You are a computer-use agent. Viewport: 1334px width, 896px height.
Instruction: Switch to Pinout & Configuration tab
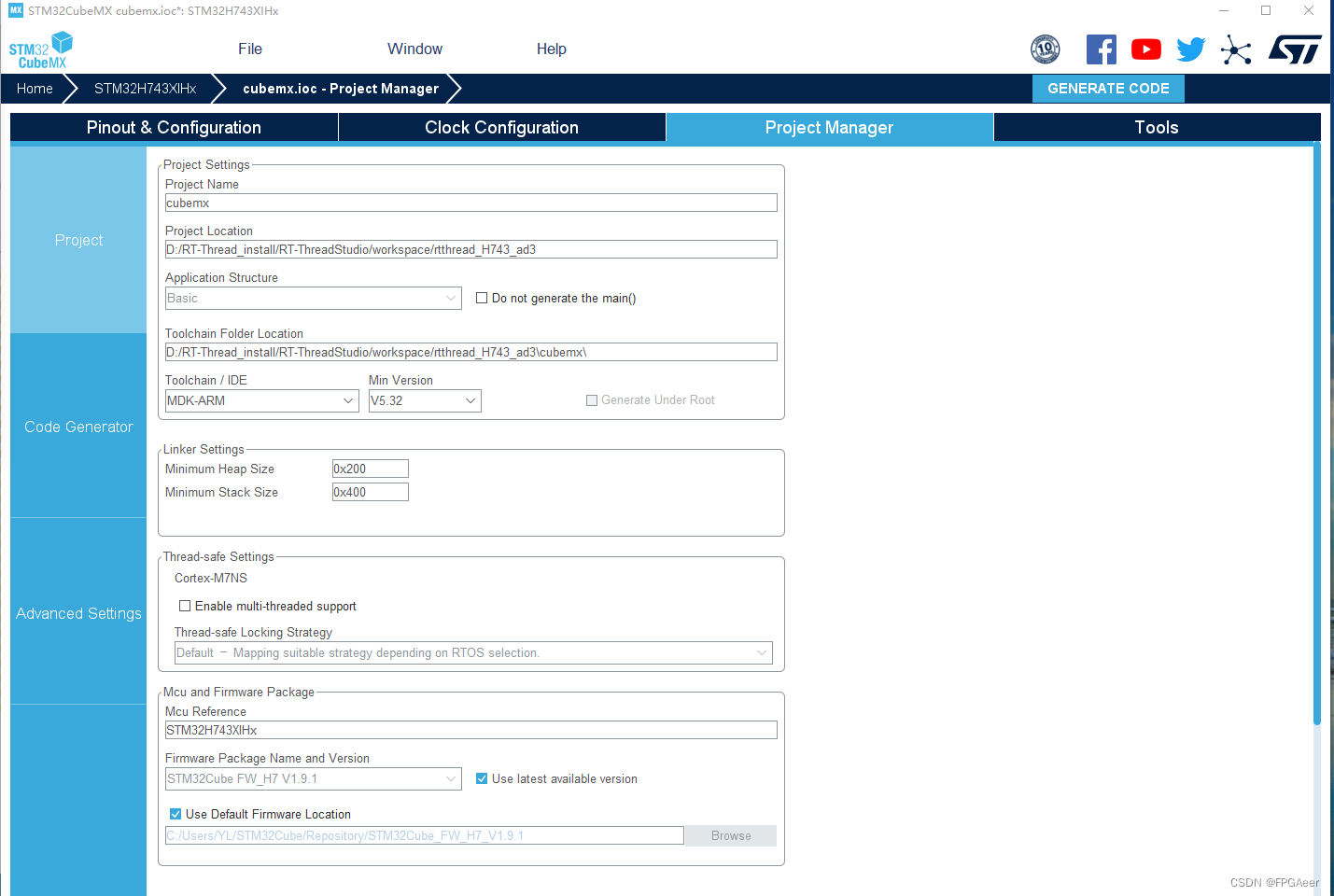point(174,128)
